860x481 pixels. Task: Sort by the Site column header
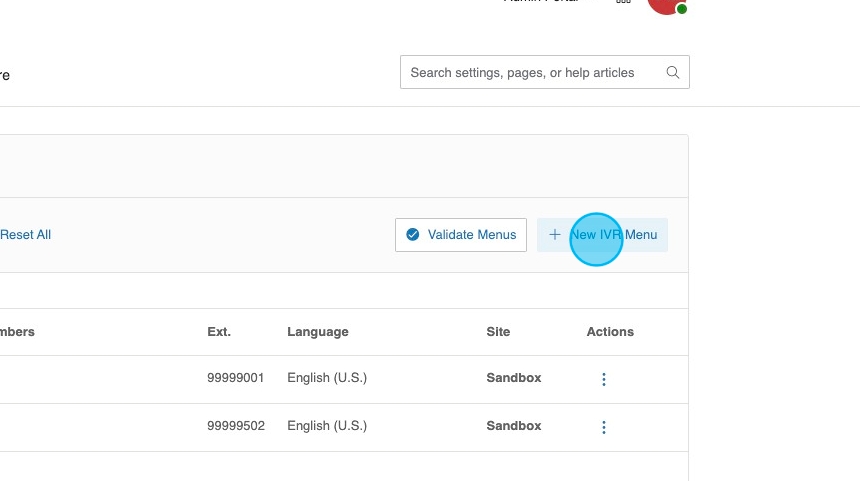point(498,332)
